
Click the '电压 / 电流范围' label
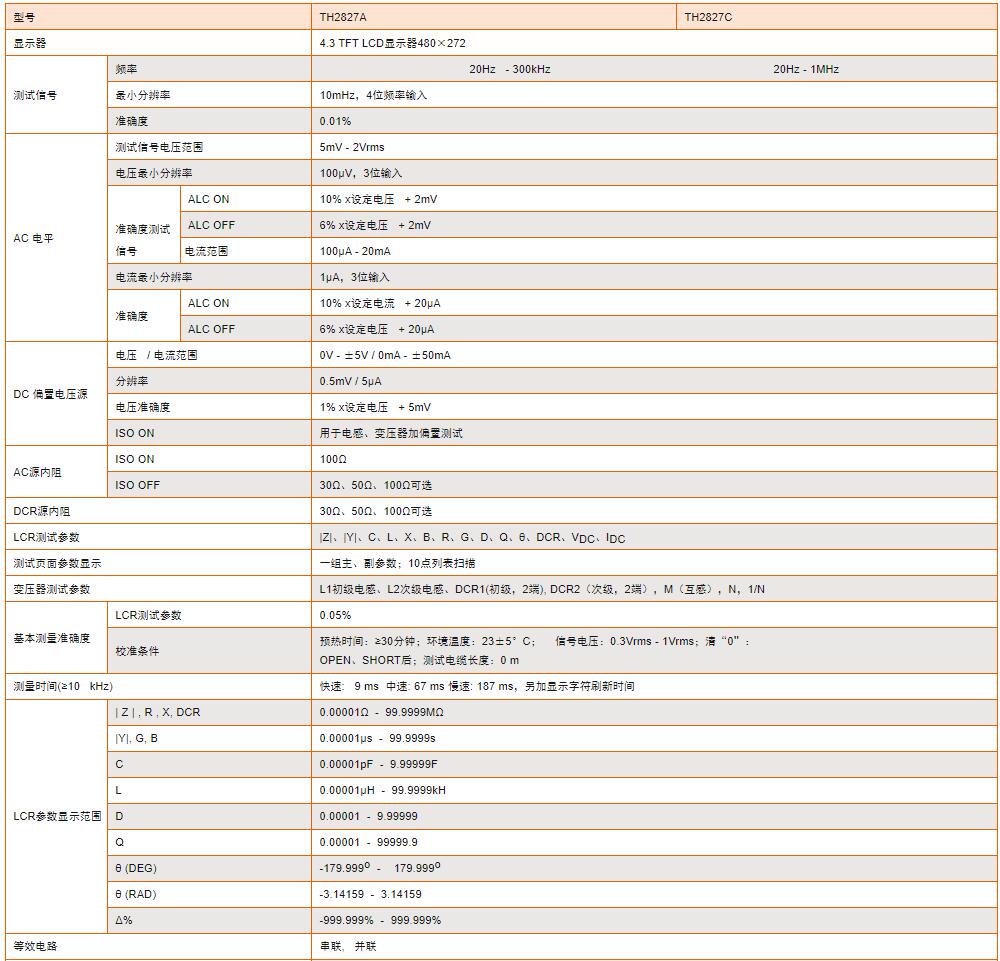pos(156,355)
